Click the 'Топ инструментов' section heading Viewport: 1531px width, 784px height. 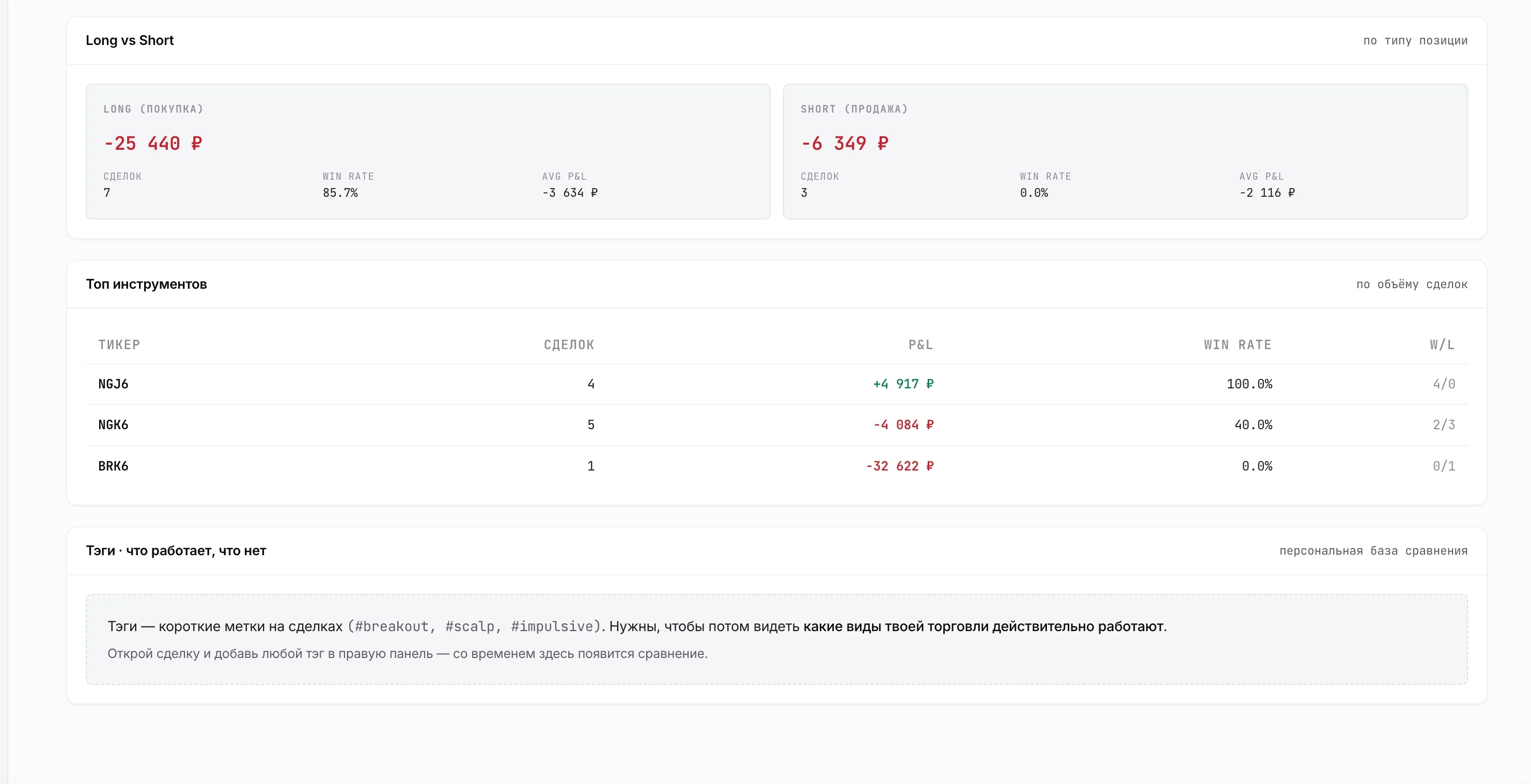pyautogui.click(x=146, y=284)
